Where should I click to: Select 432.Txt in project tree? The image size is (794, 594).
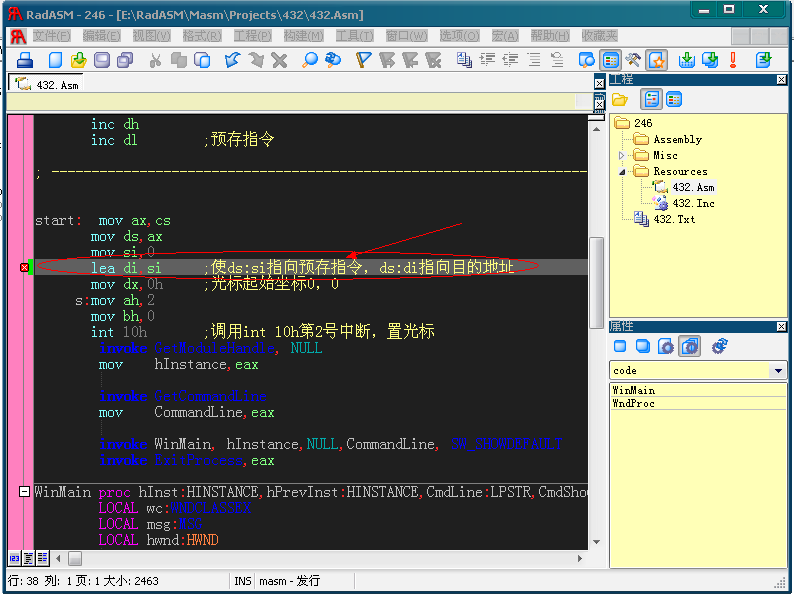pos(674,219)
